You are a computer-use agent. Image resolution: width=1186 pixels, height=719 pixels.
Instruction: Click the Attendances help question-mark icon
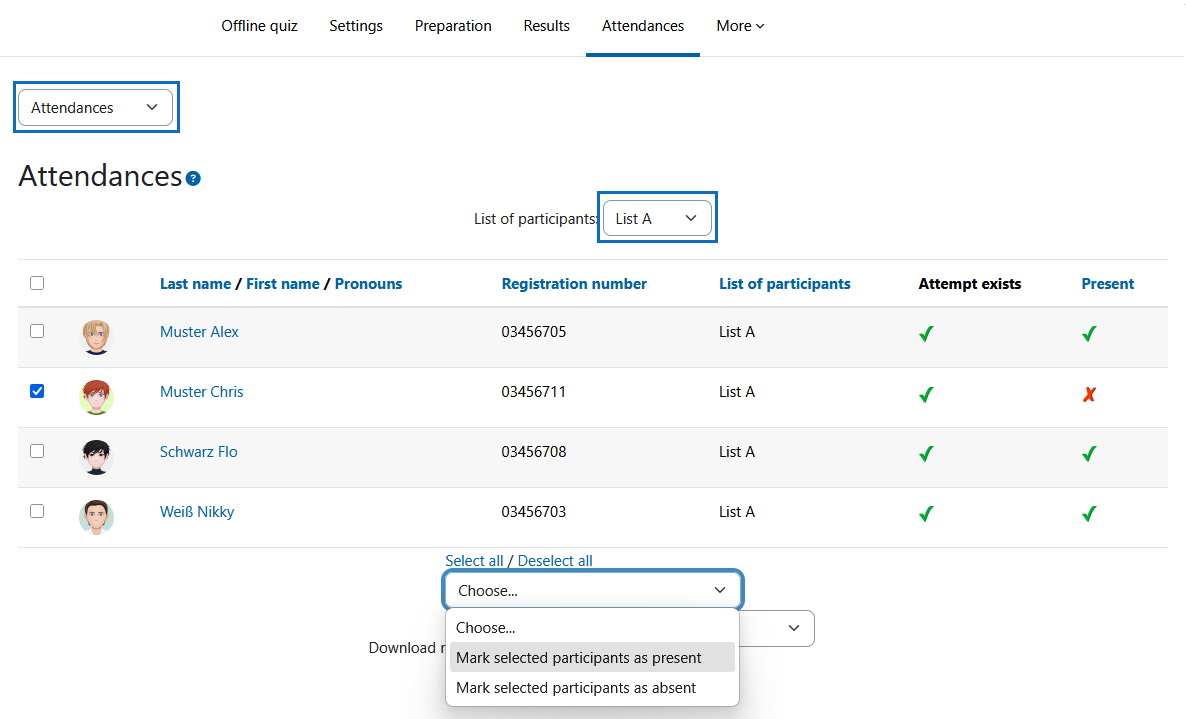pyautogui.click(x=194, y=178)
